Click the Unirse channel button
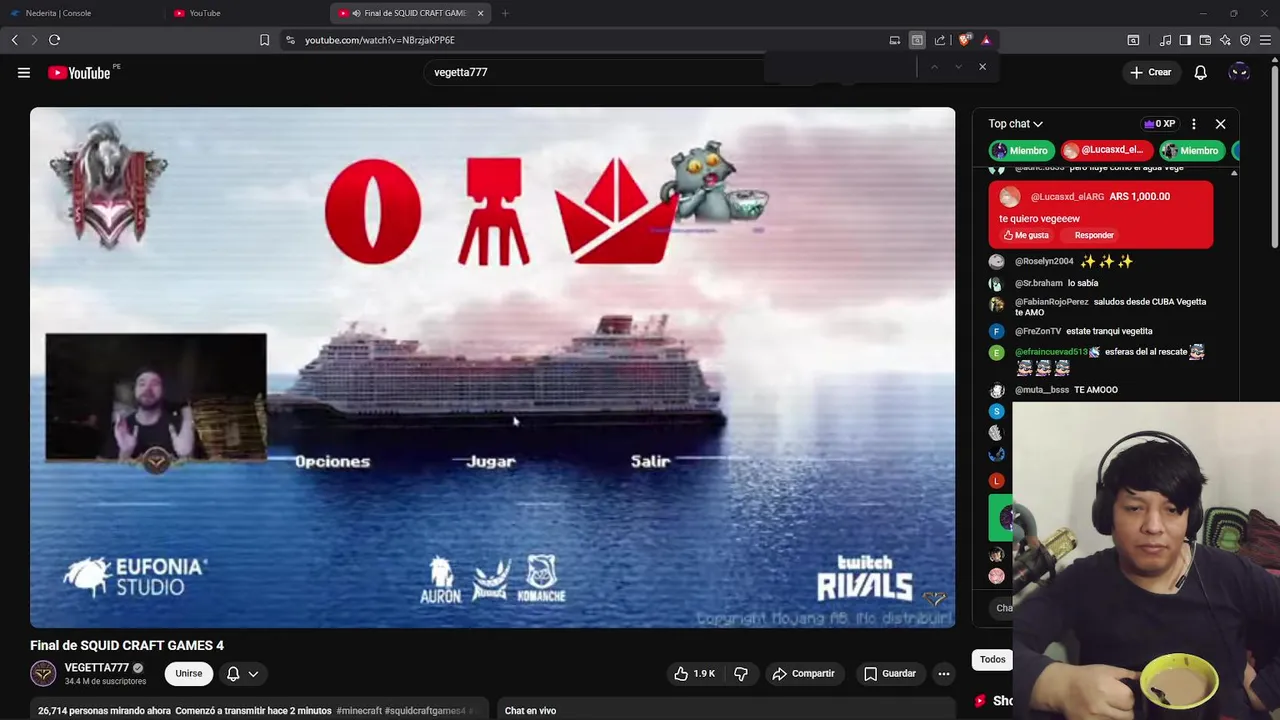Image resolution: width=1280 pixels, height=720 pixels. click(188, 674)
